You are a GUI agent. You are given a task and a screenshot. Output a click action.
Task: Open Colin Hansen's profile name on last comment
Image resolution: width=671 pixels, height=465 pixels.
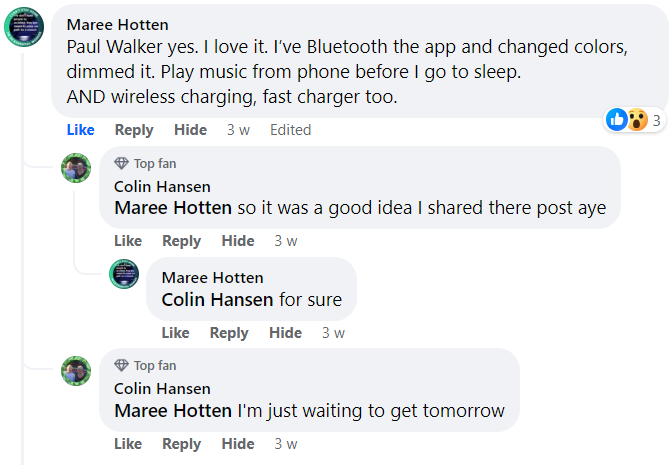pyautogui.click(x=162, y=388)
